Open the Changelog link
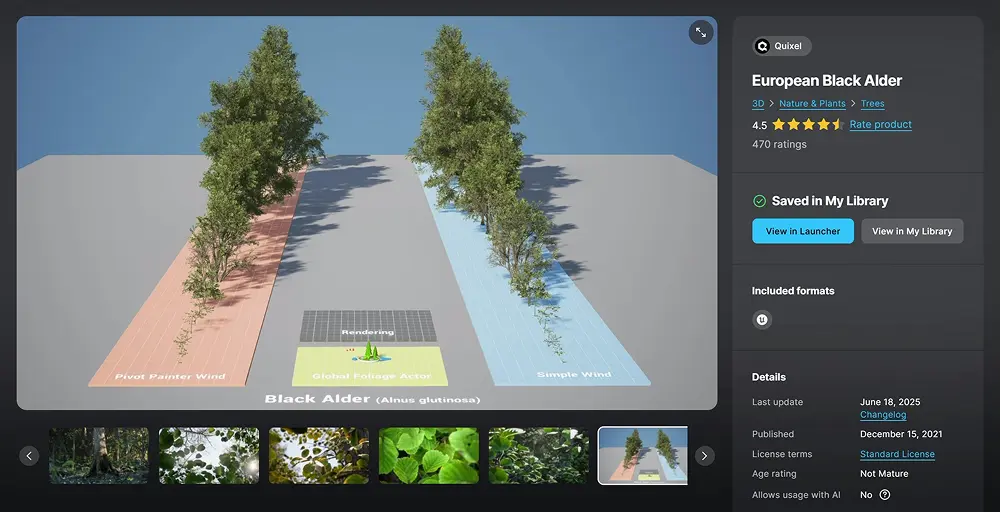Screen dimensions: 1001x512 (882, 415)
